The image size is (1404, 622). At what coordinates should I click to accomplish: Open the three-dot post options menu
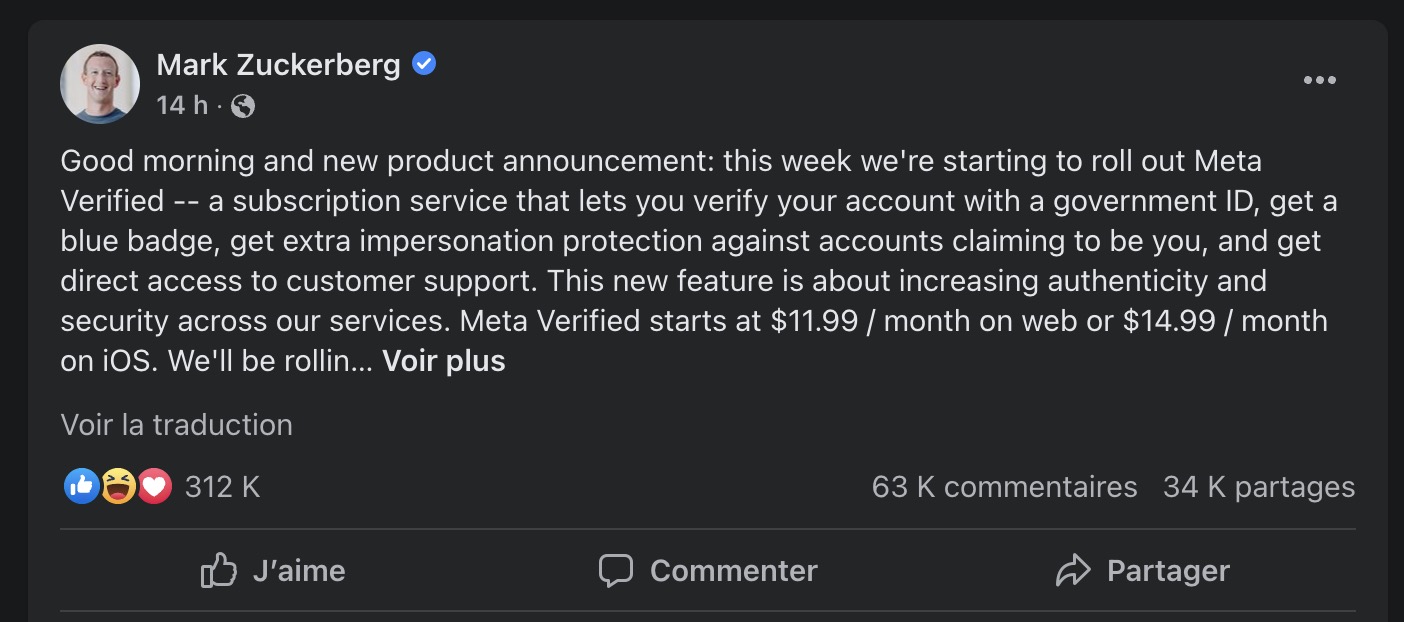[x=1319, y=81]
